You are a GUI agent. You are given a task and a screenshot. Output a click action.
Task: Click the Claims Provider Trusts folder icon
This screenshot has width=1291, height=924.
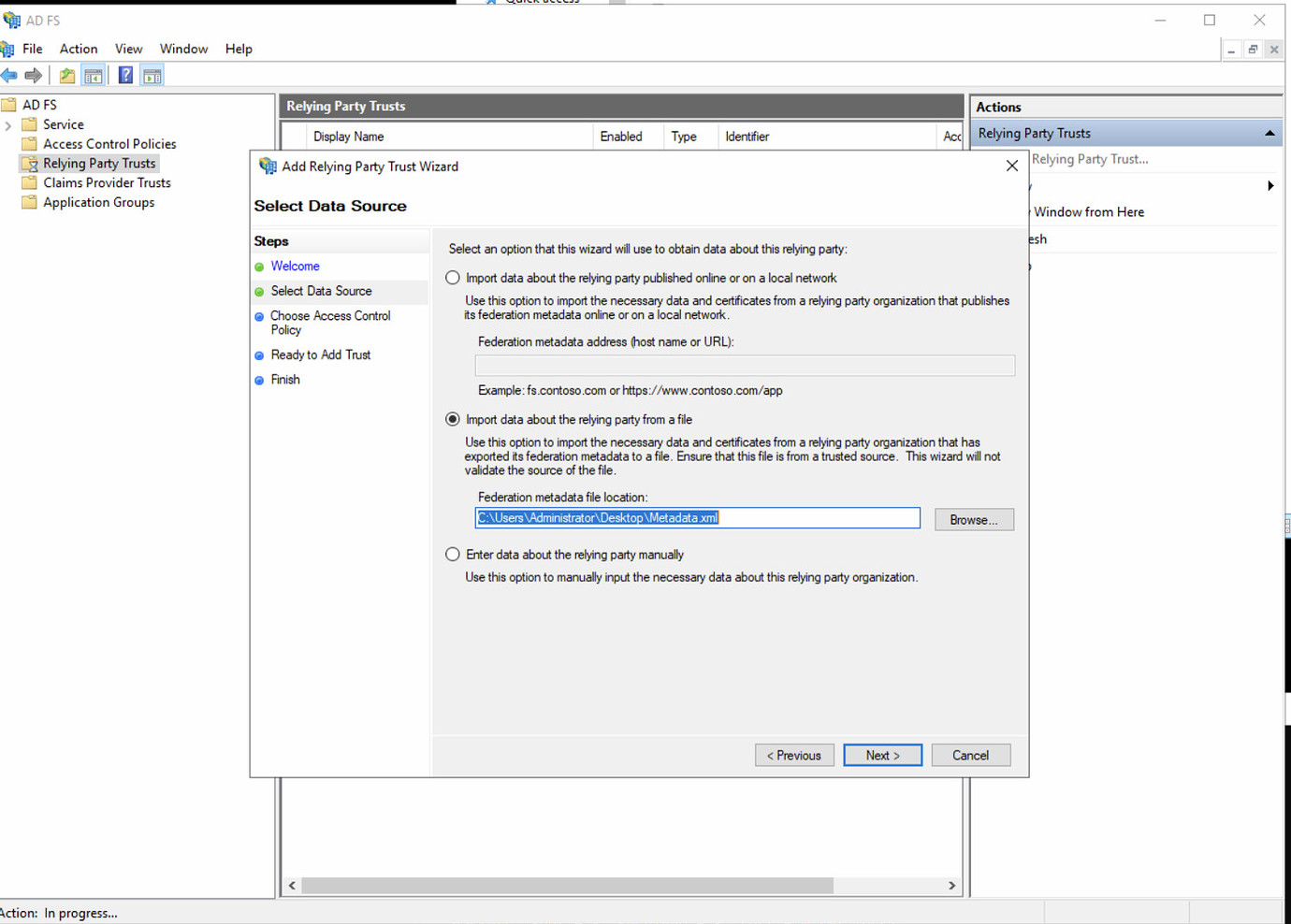point(29,182)
